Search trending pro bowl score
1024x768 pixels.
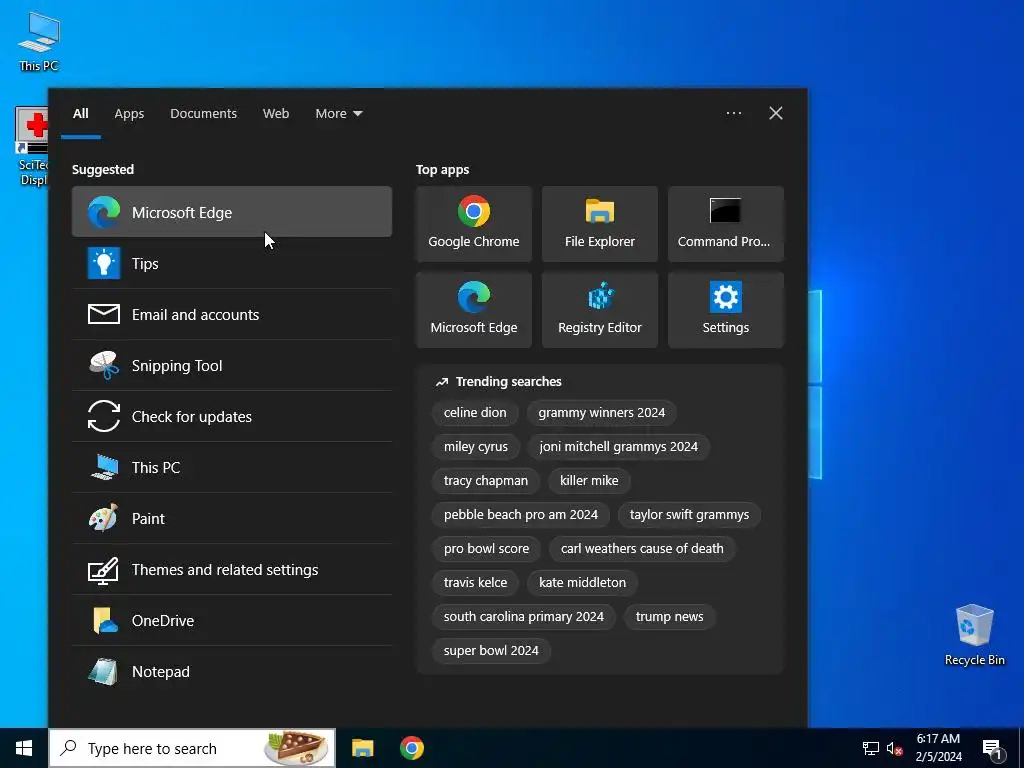coord(486,549)
